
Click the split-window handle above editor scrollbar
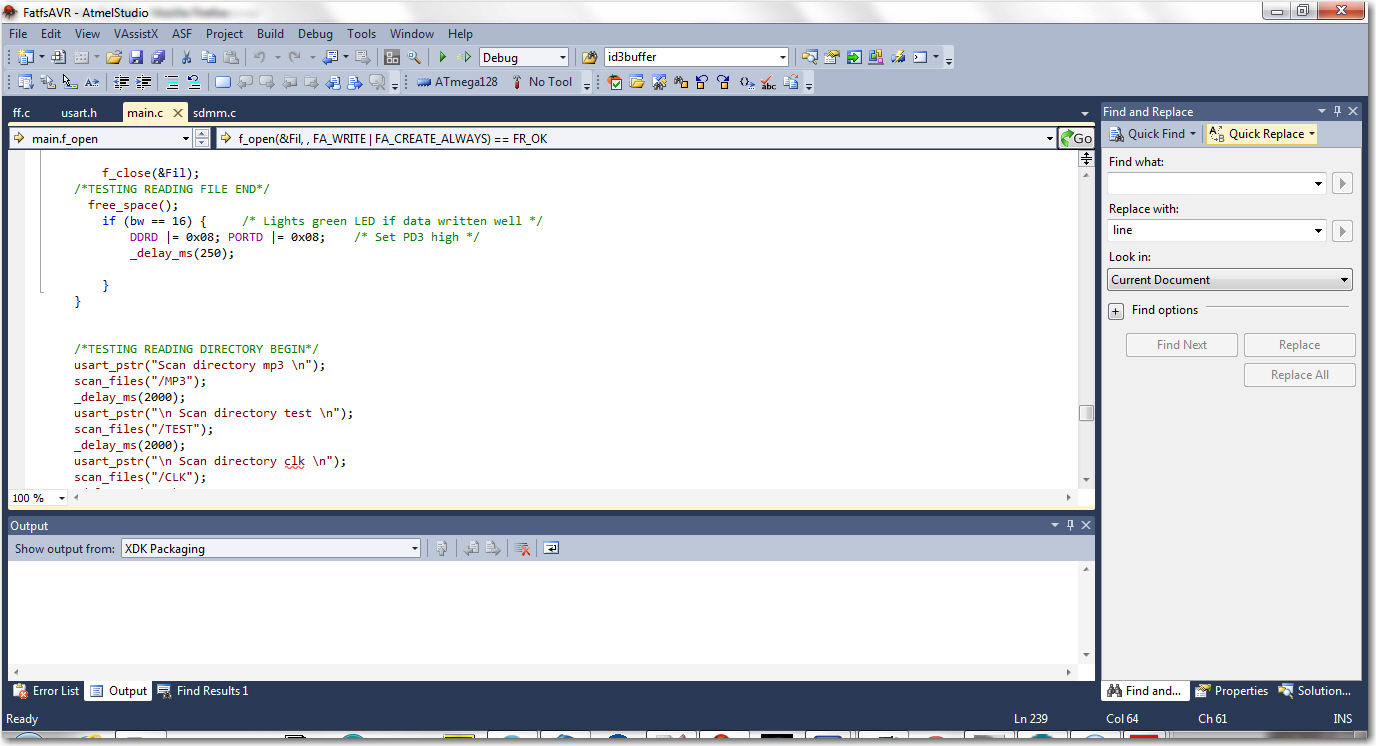[x=1086, y=158]
